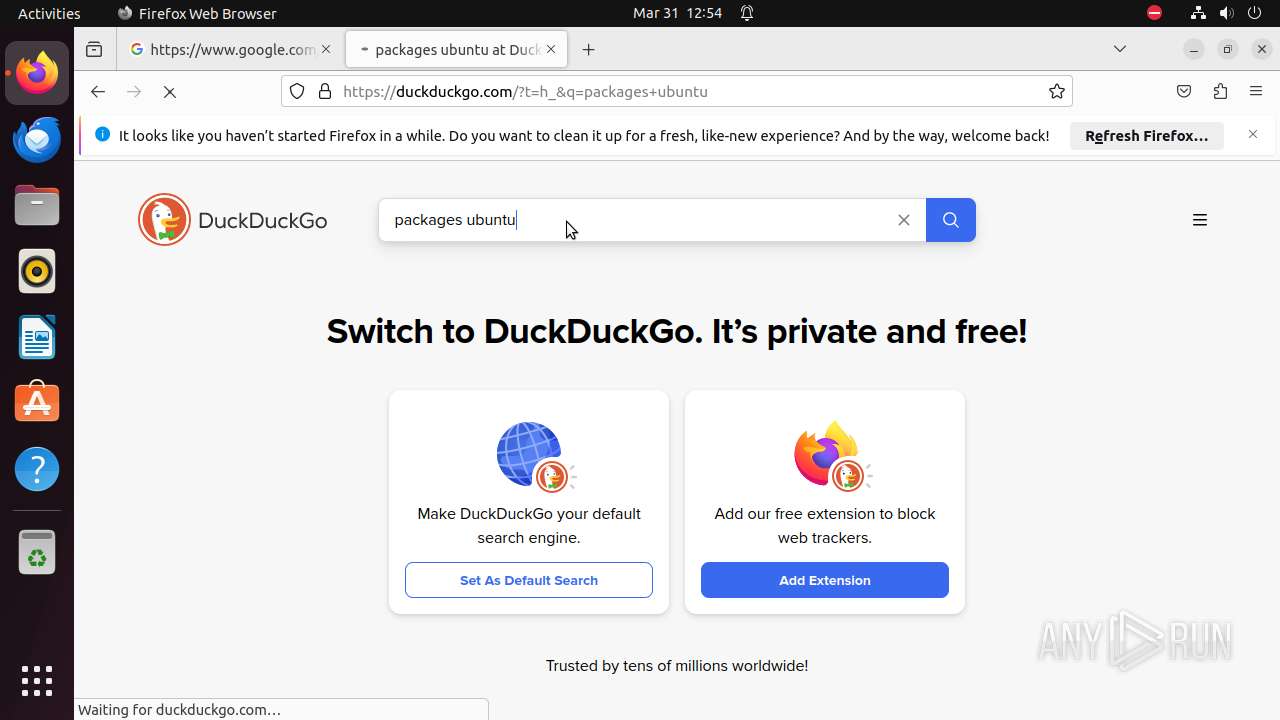Click the Add Extension button
The image size is (1280, 720).
click(x=825, y=580)
